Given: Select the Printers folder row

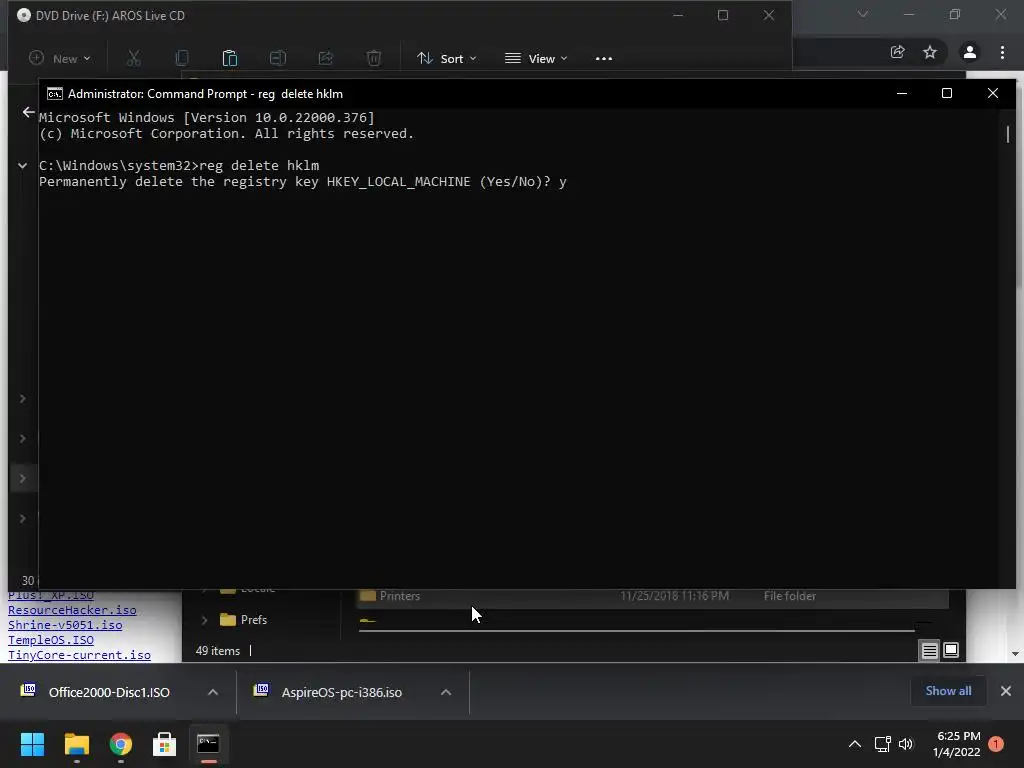Looking at the screenshot, I should (x=653, y=596).
